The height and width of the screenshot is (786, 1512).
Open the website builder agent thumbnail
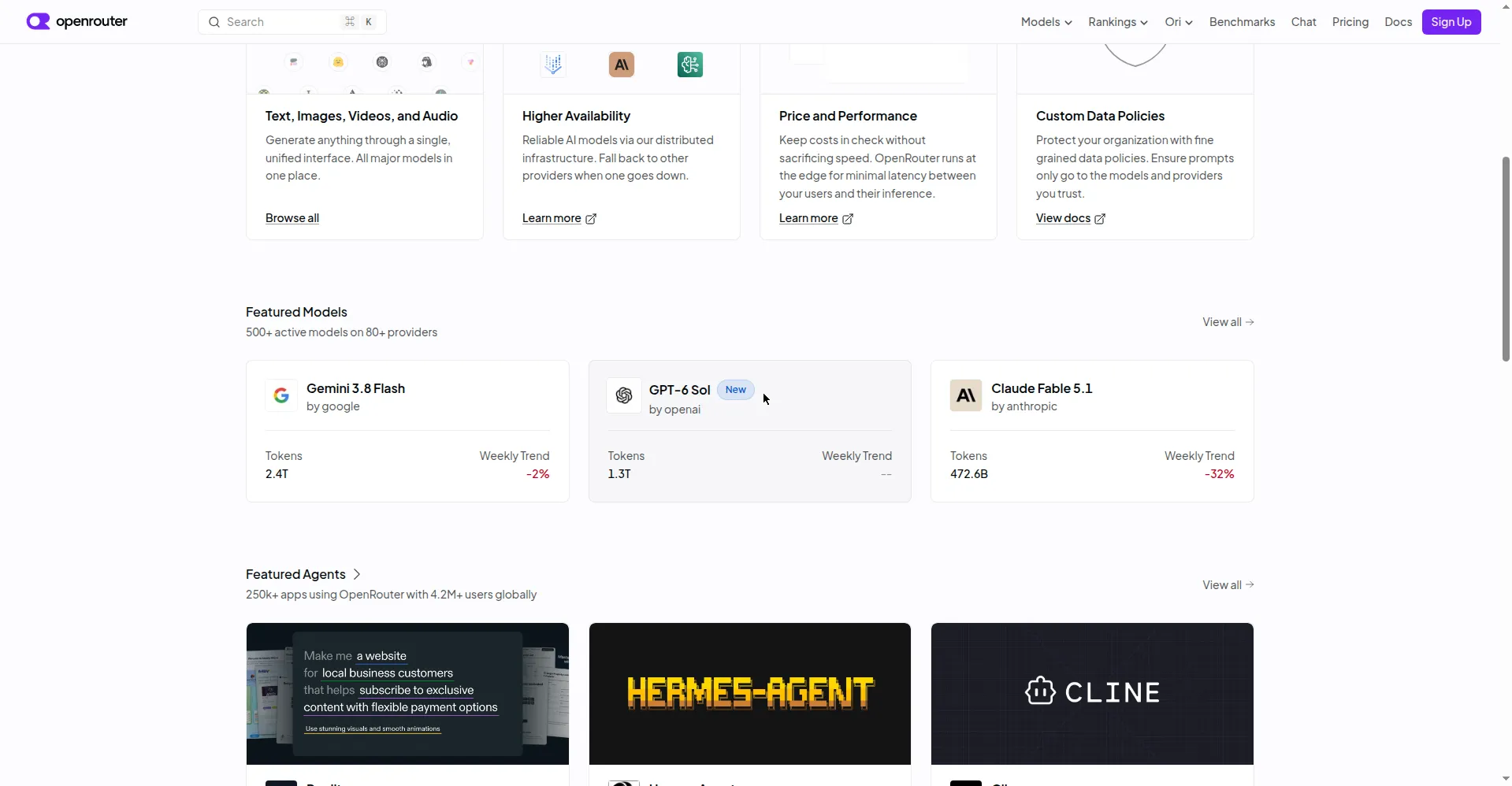pyautogui.click(x=407, y=693)
